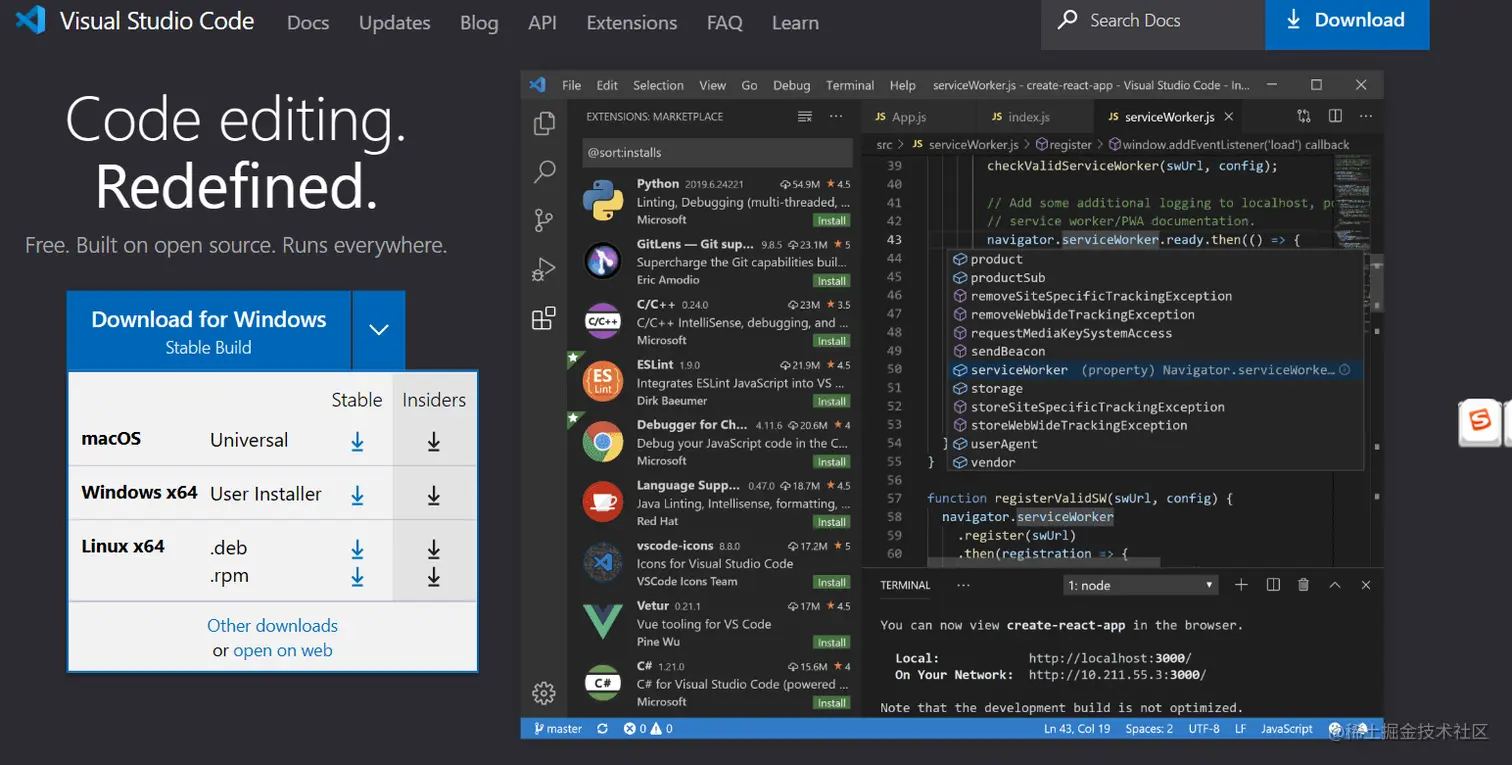Select Extensions icon in the activity bar
The width and height of the screenshot is (1512, 765).
click(x=544, y=318)
